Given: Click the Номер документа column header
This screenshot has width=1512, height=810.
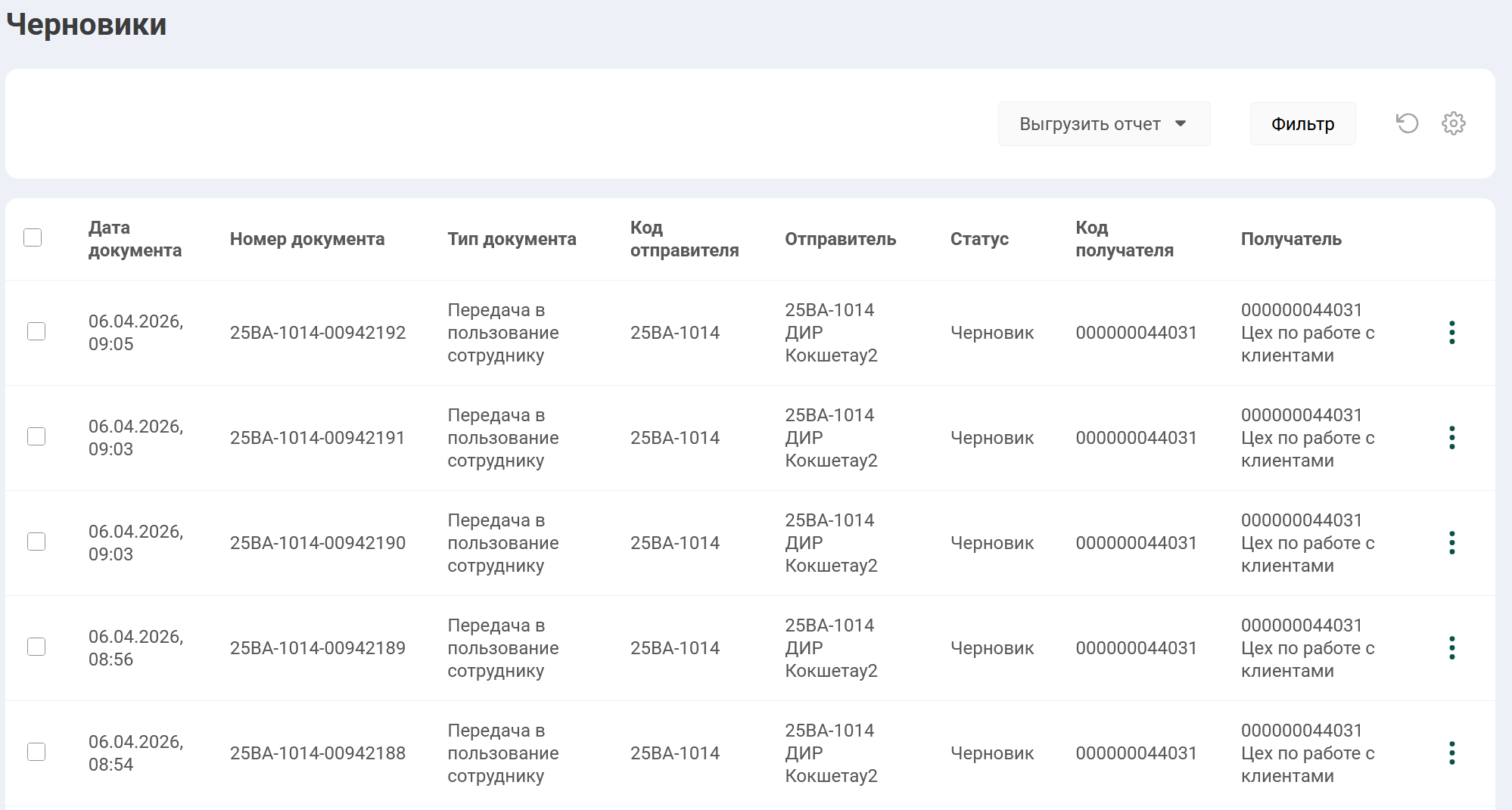Looking at the screenshot, I should point(306,239).
